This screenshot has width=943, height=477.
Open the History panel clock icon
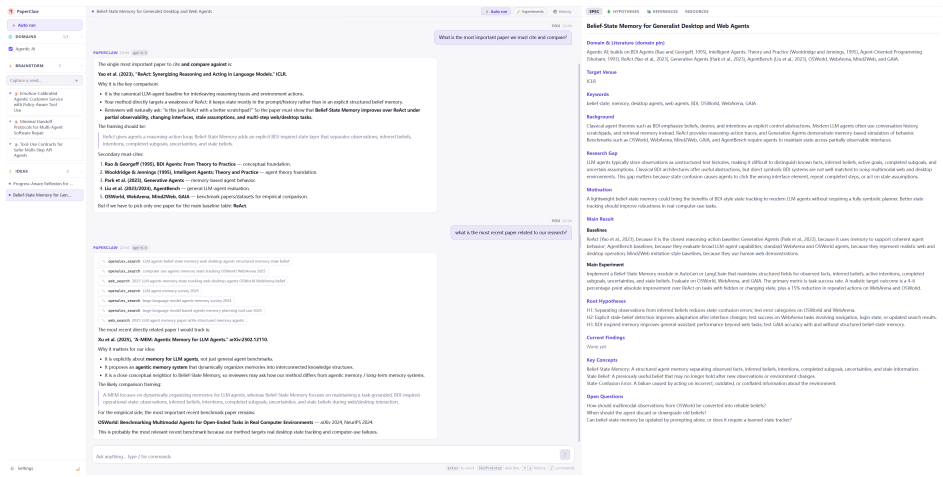point(555,11)
